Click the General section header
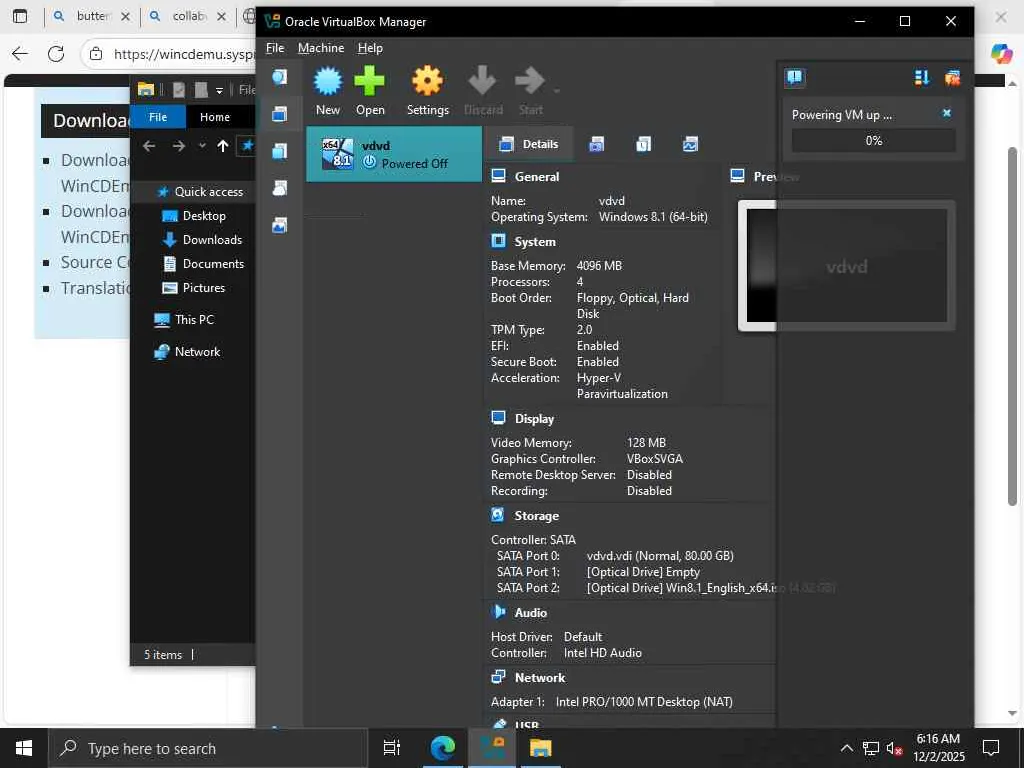This screenshot has width=1024, height=768. pyautogui.click(x=536, y=176)
